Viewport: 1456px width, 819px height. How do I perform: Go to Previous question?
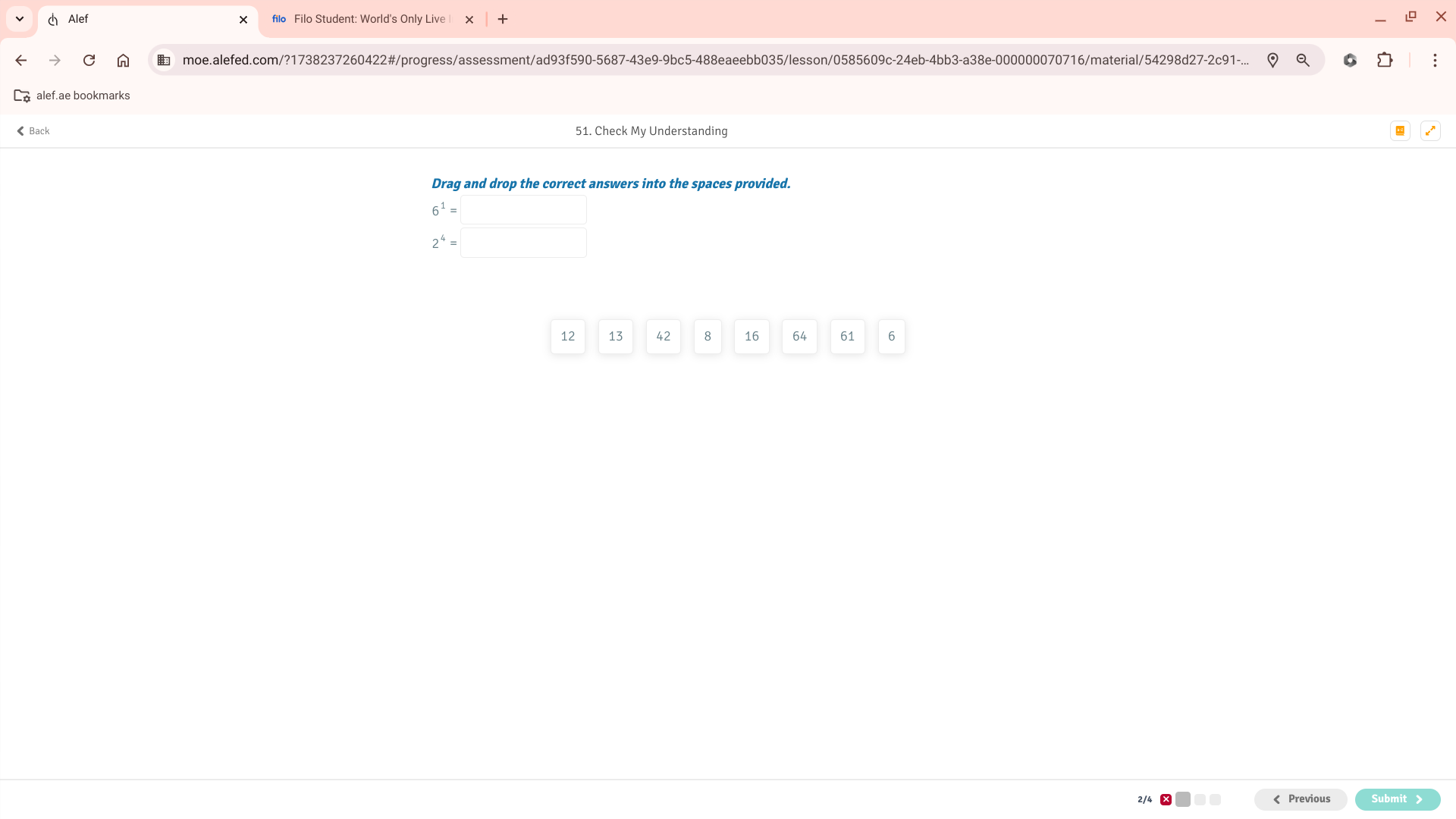(x=1301, y=799)
